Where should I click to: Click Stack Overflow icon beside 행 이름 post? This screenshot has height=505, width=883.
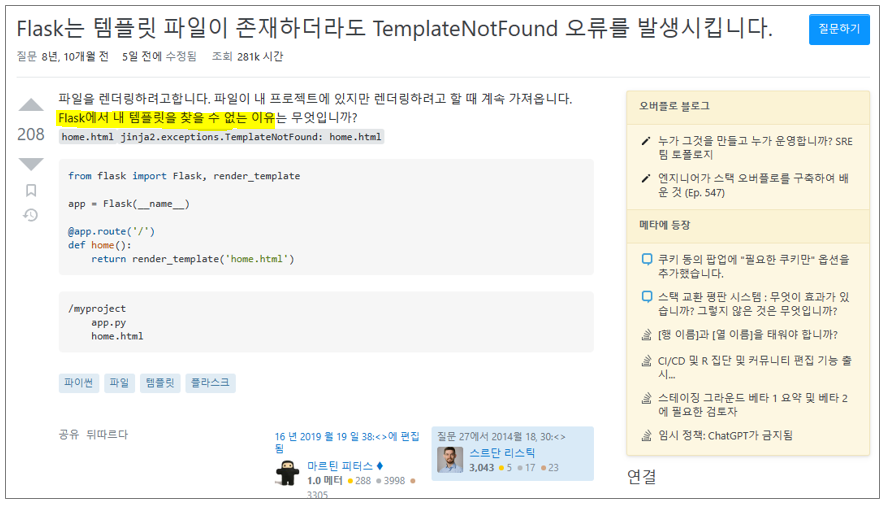(x=646, y=335)
